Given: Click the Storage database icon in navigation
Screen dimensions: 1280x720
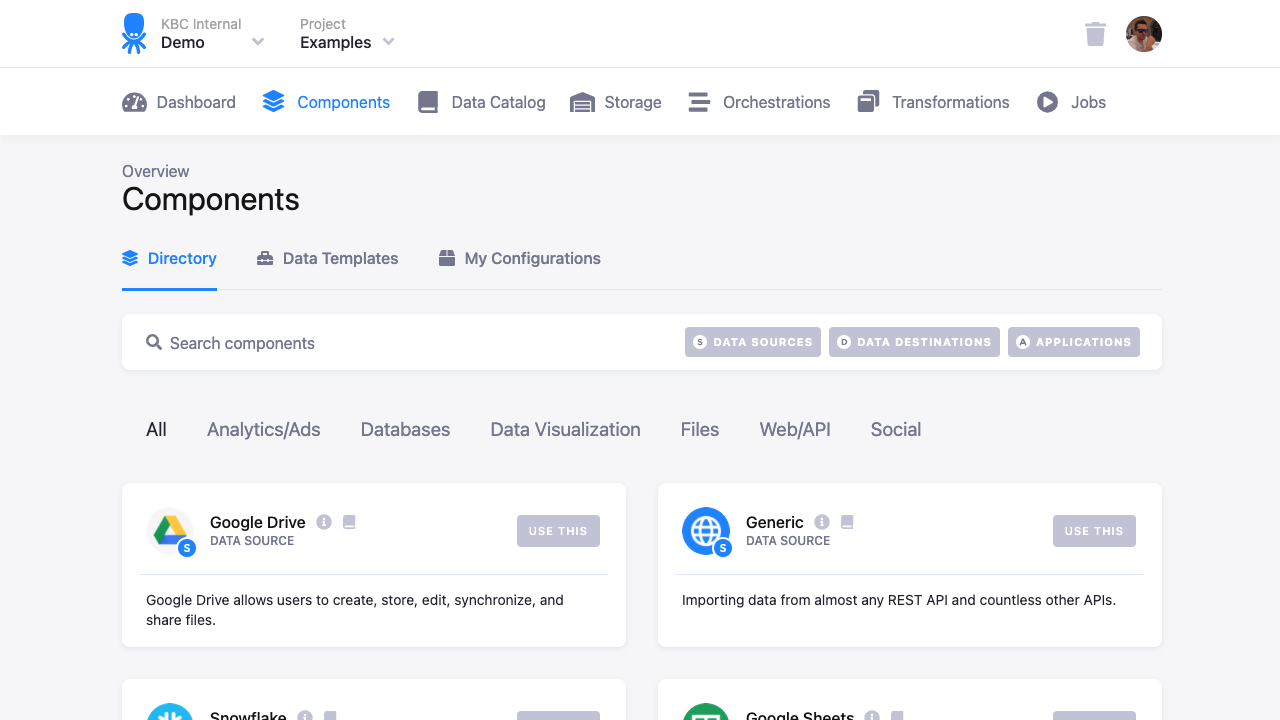Looking at the screenshot, I should pyautogui.click(x=584, y=101).
